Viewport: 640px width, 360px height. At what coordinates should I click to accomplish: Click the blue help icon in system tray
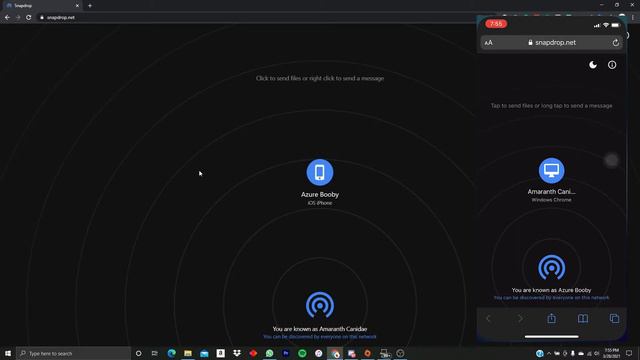click(x=540, y=353)
